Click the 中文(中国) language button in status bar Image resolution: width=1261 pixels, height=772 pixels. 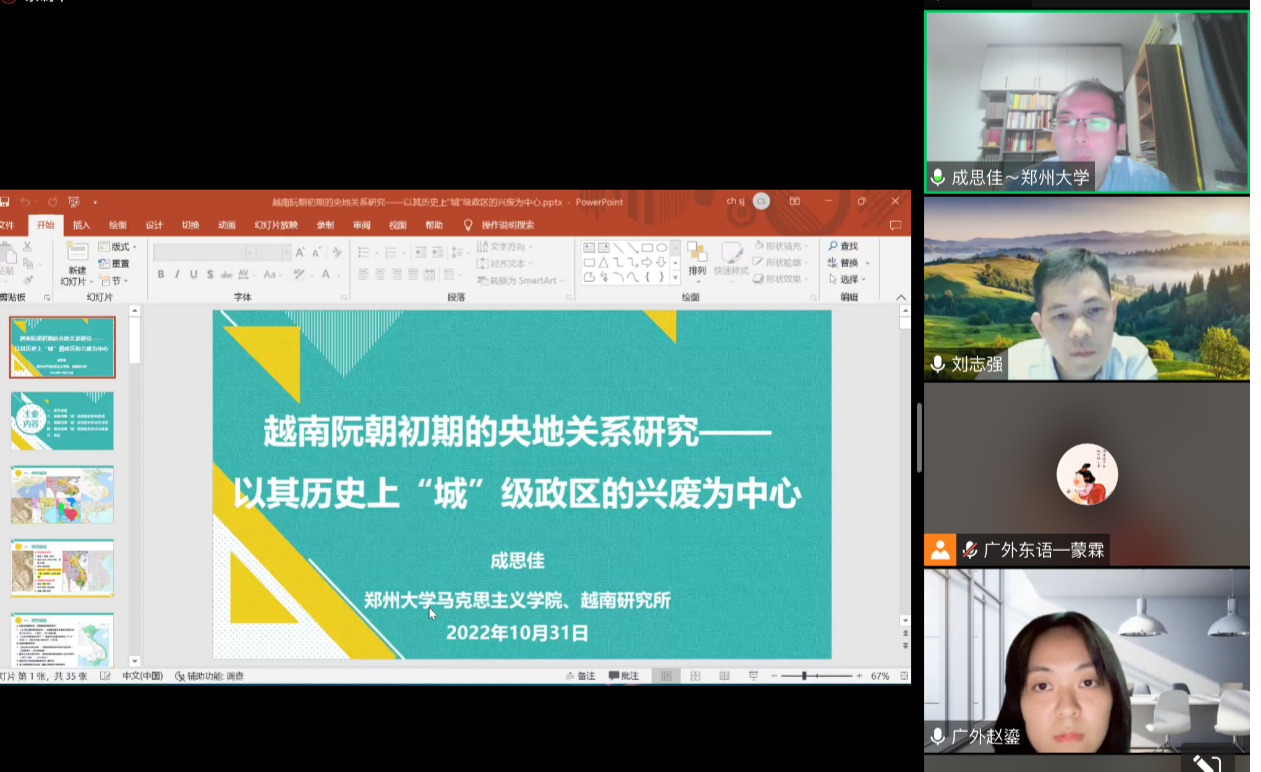pyautogui.click(x=142, y=676)
